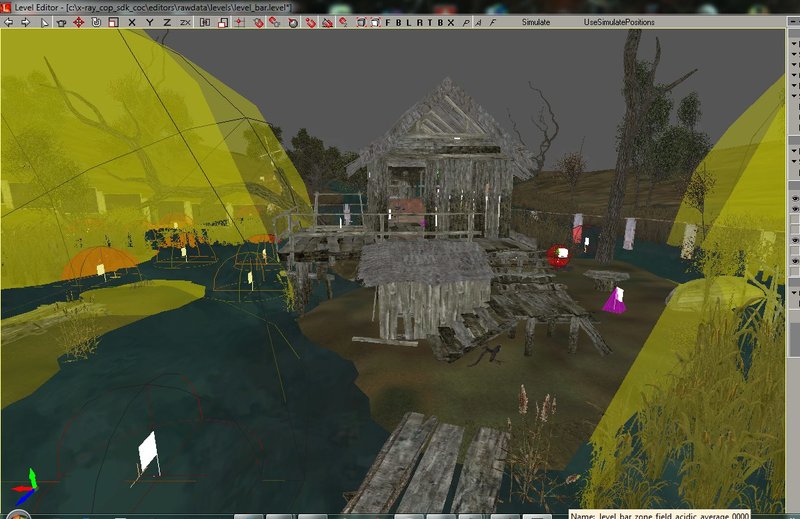Viewport: 800px width, 519px height.
Task: Toggle the topmost eye visibility icon
Action: [794, 200]
